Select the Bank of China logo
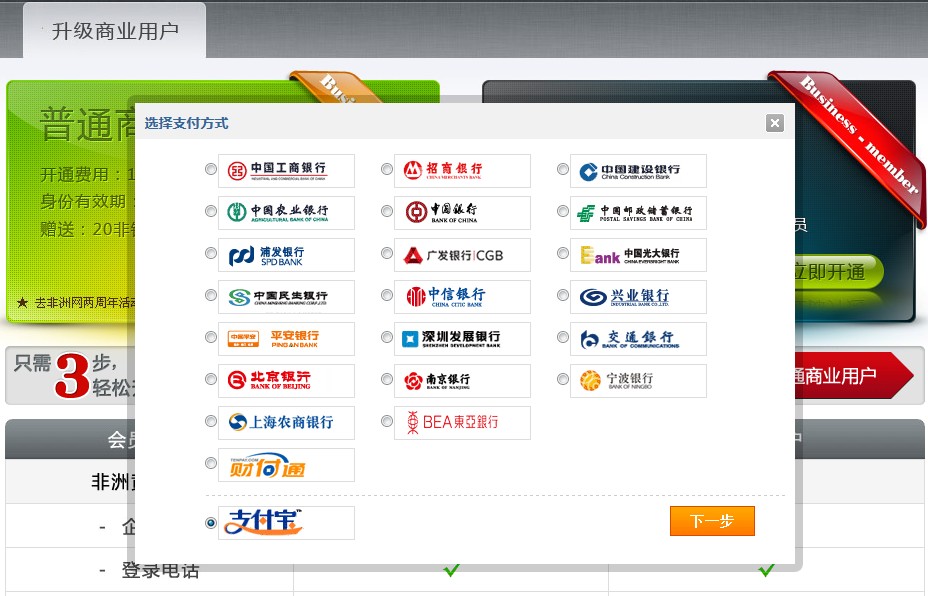 click(462, 212)
